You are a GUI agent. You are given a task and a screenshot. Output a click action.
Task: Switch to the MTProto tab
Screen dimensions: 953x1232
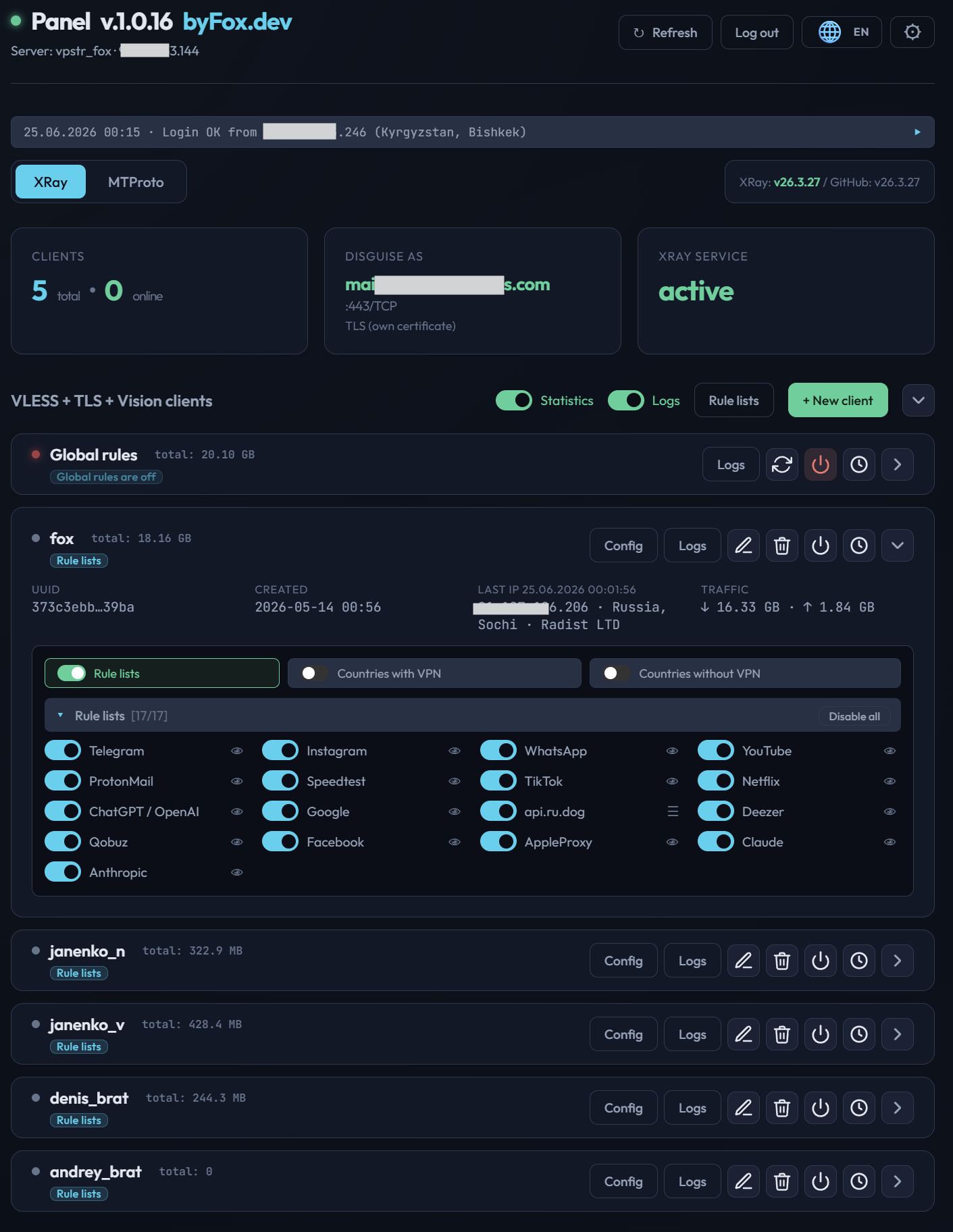[136, 182]
